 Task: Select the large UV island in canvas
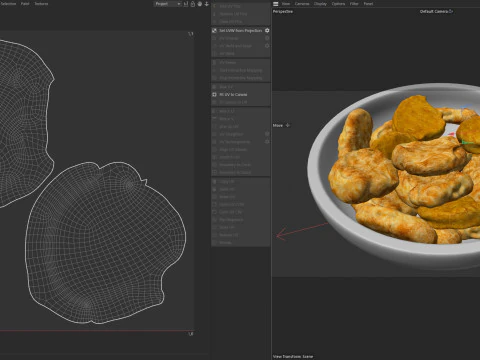tap(105, 243)
